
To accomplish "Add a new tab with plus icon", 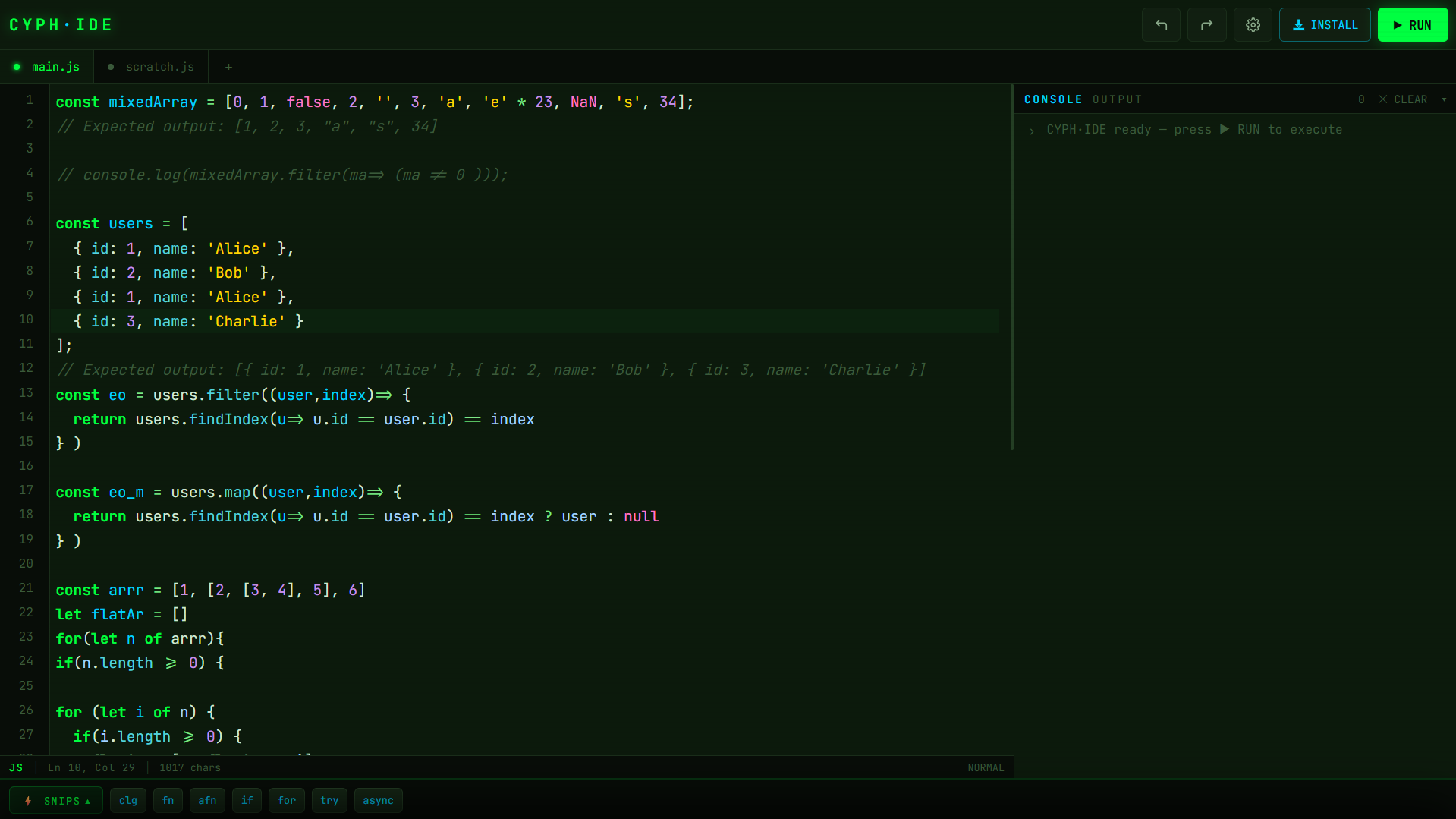I will click(x=228, y=67).
